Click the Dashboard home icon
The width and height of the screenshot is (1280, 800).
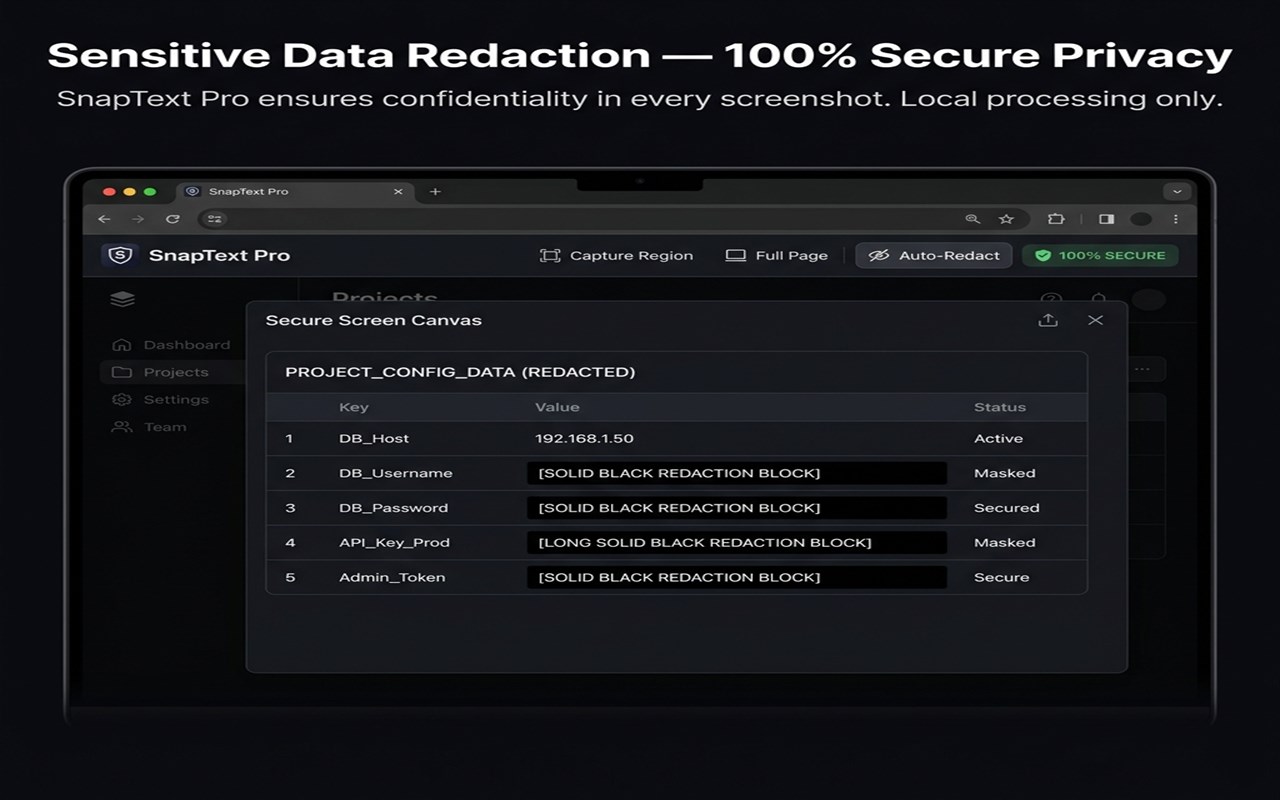point(122,345)
